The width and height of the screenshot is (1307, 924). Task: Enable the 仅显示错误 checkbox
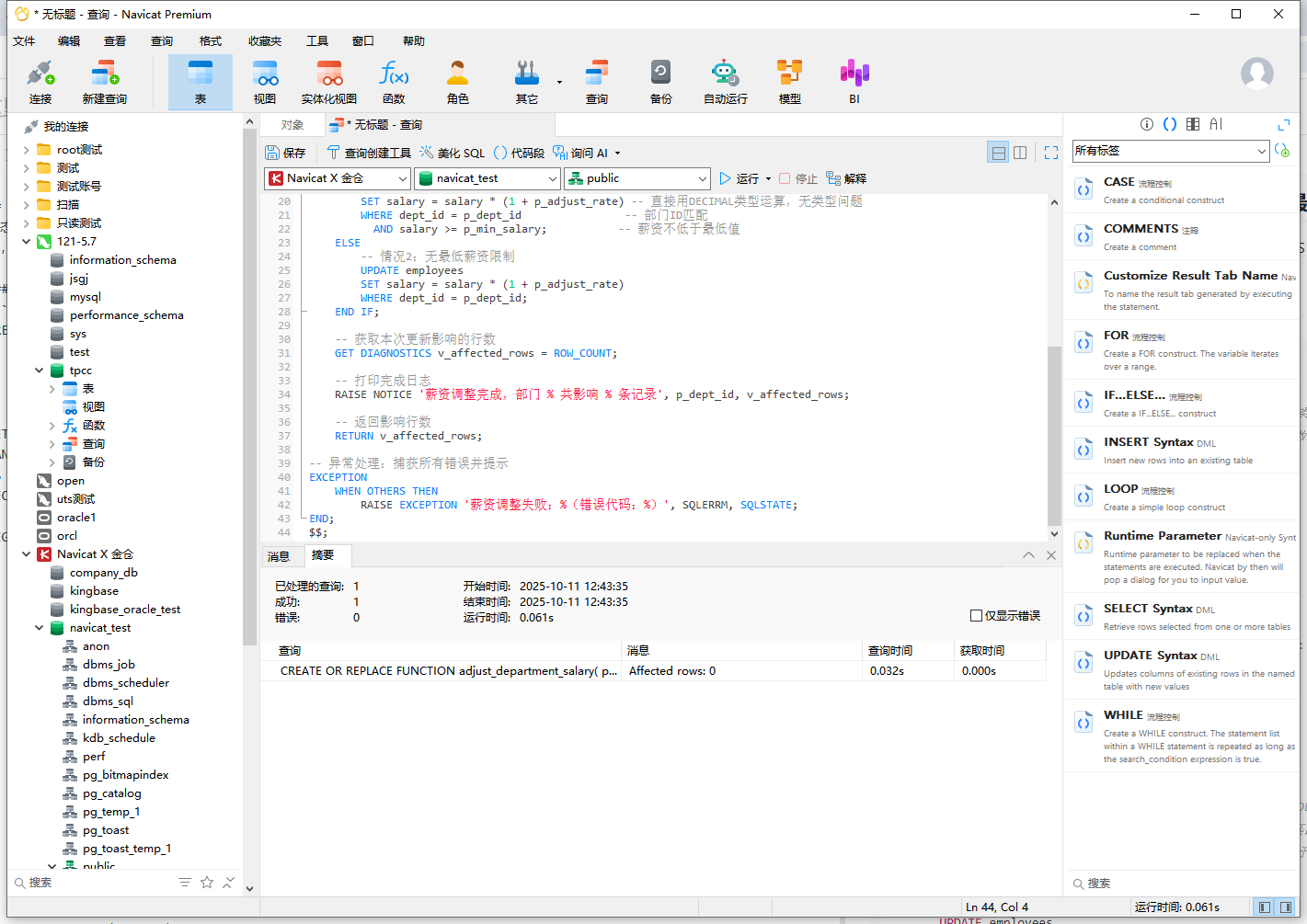pyautogui.click(x=976, y=615)
